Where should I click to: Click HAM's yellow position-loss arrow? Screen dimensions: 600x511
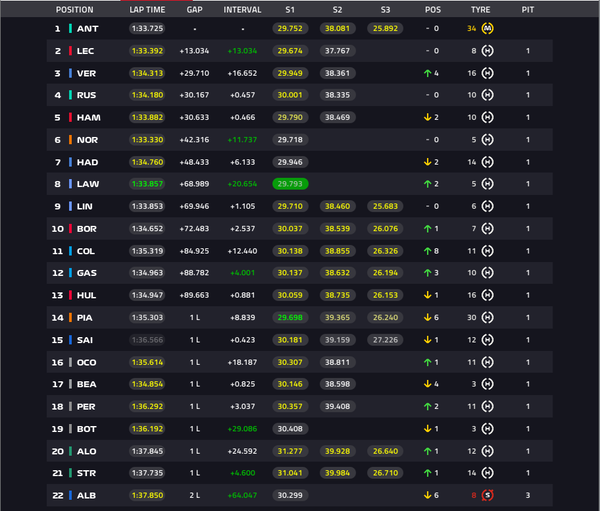coord(427,117)
